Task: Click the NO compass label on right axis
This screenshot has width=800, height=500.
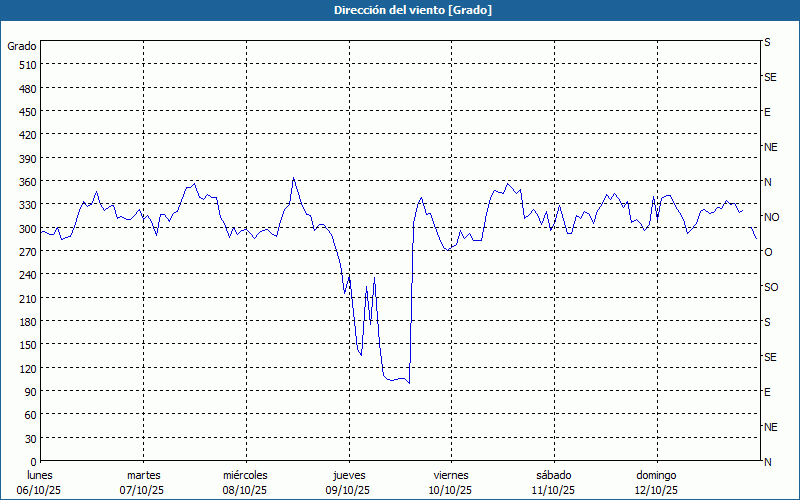Action: point(771,217)
